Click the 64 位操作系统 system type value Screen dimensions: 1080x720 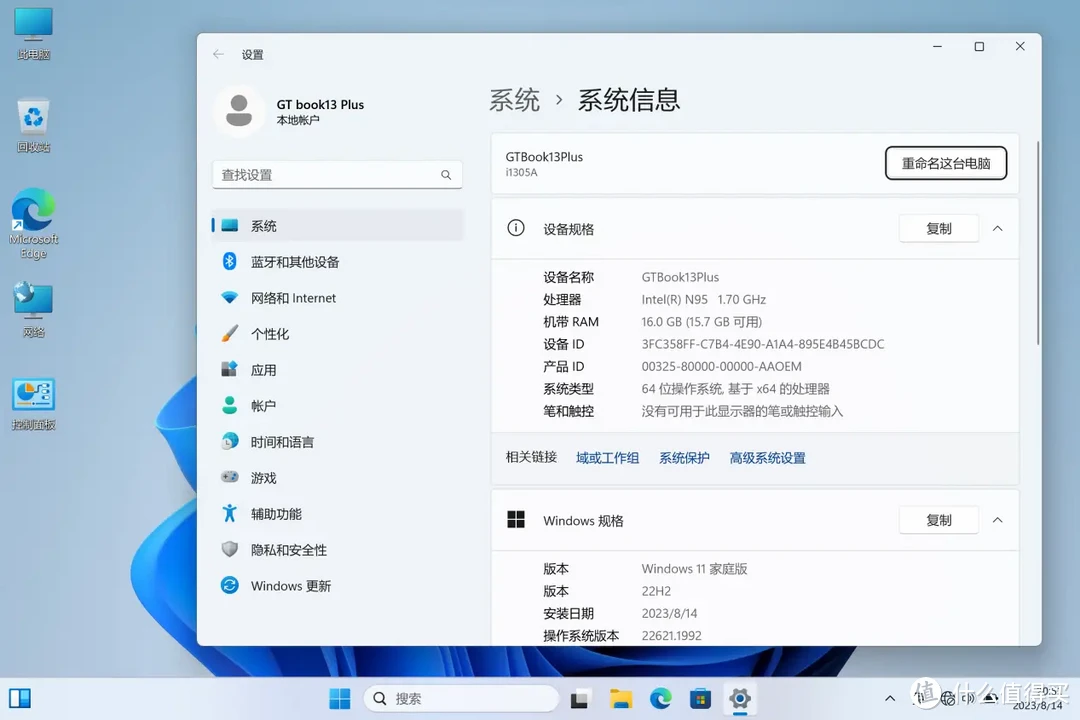[x=736, y=389]
